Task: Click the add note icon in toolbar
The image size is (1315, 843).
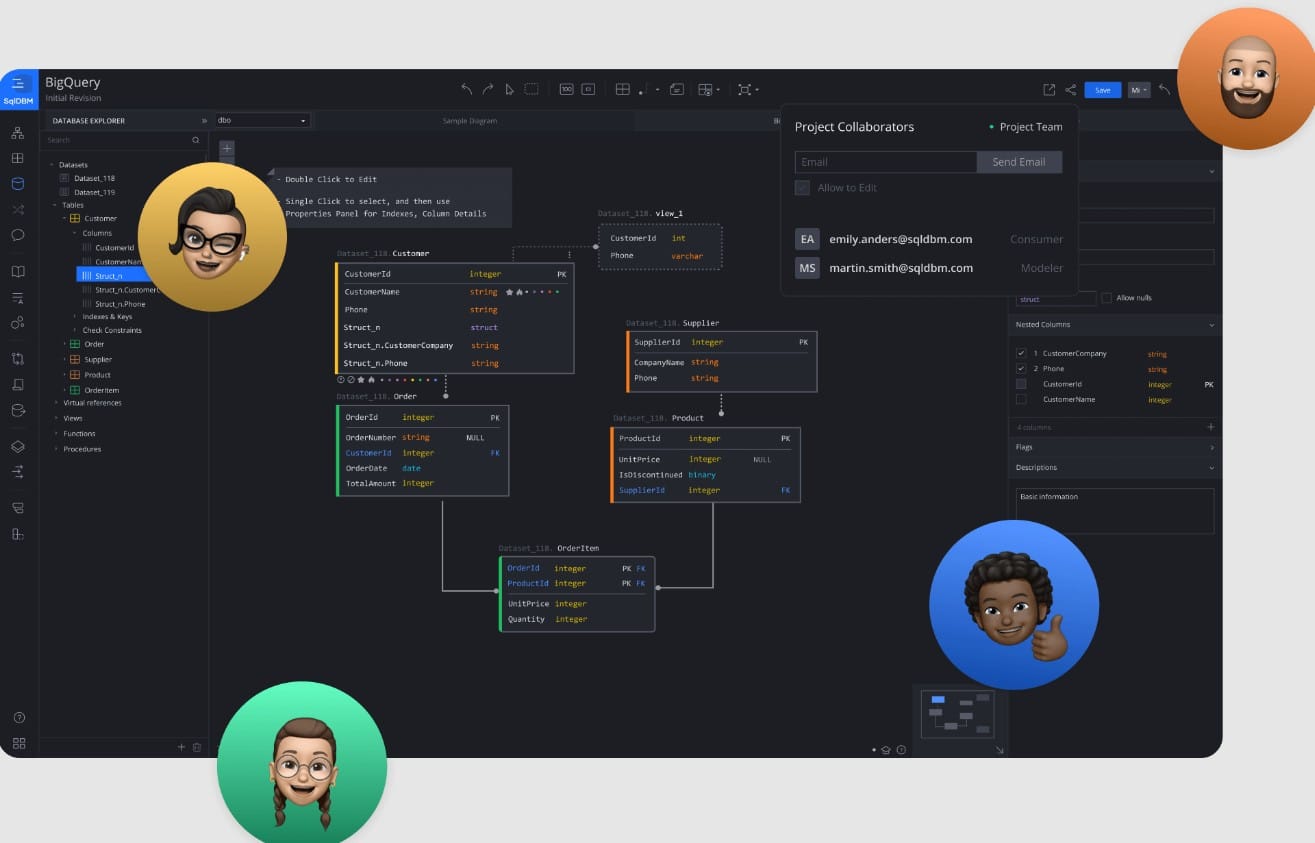Action: pos(677,89)
